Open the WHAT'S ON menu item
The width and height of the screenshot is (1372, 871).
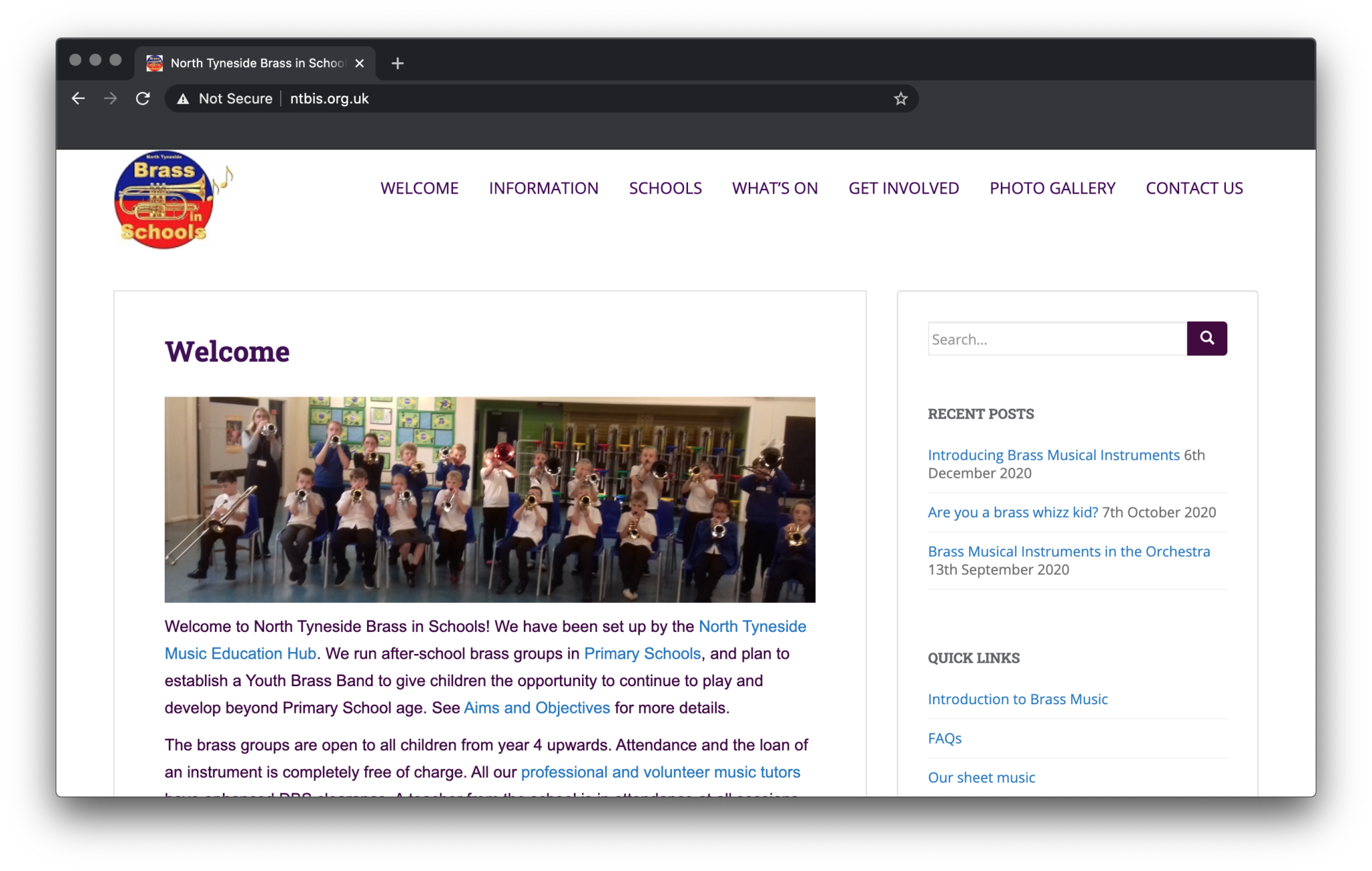tap(775, 188)
